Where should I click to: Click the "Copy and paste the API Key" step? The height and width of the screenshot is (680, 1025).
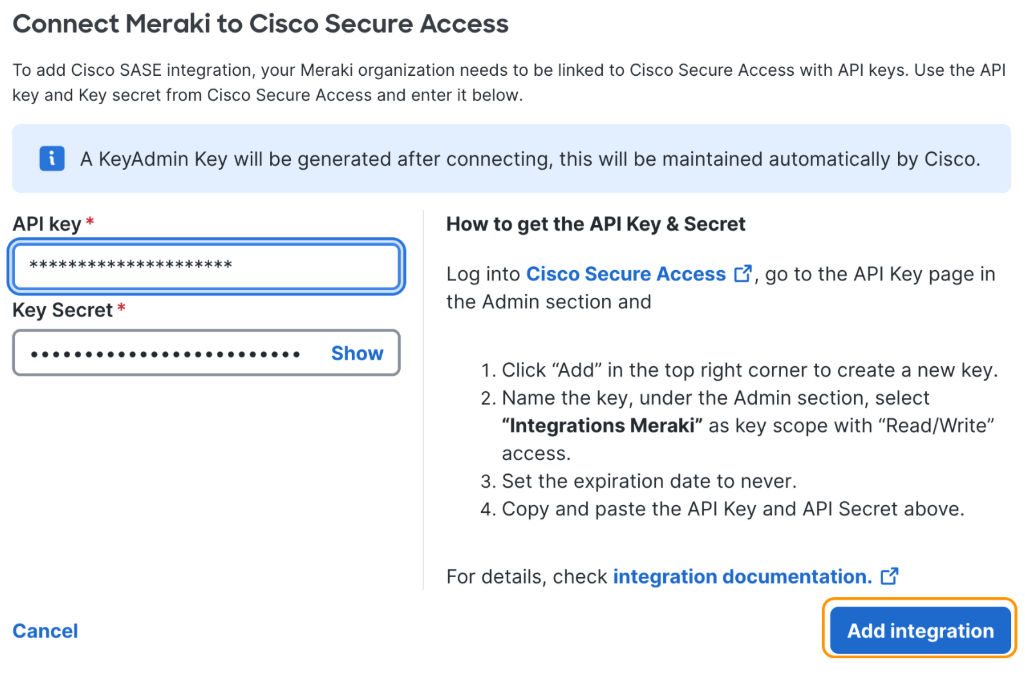732,509
